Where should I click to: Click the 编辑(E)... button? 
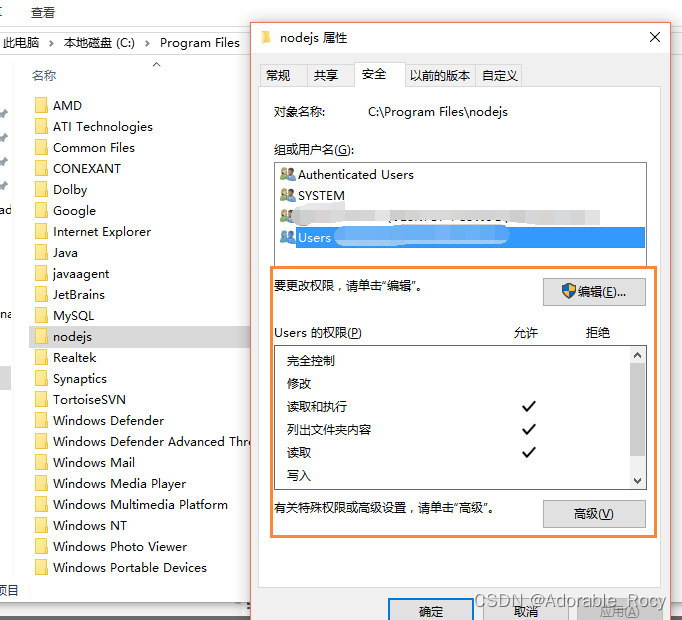point(594,292)
